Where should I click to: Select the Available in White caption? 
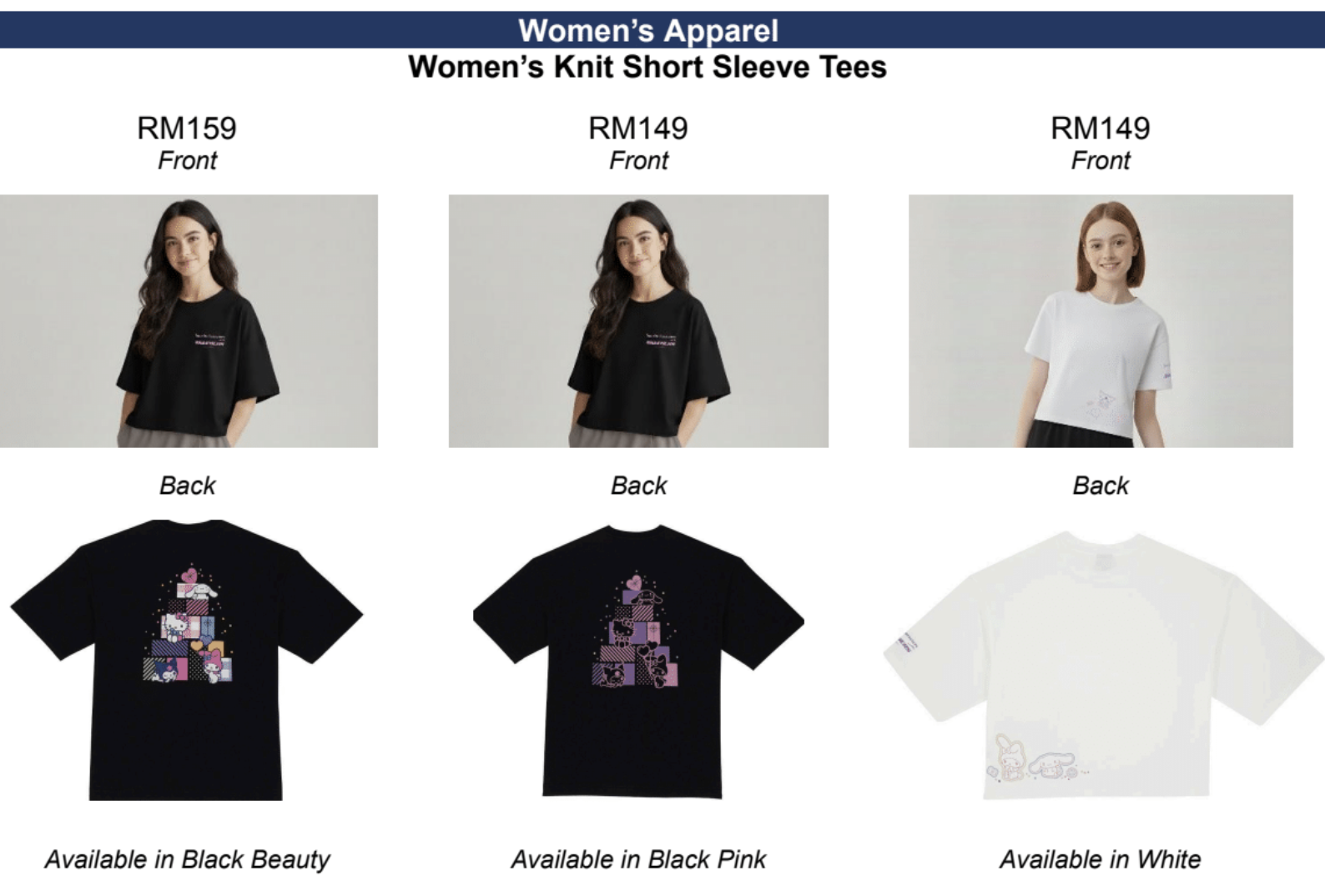[1101, 859]
